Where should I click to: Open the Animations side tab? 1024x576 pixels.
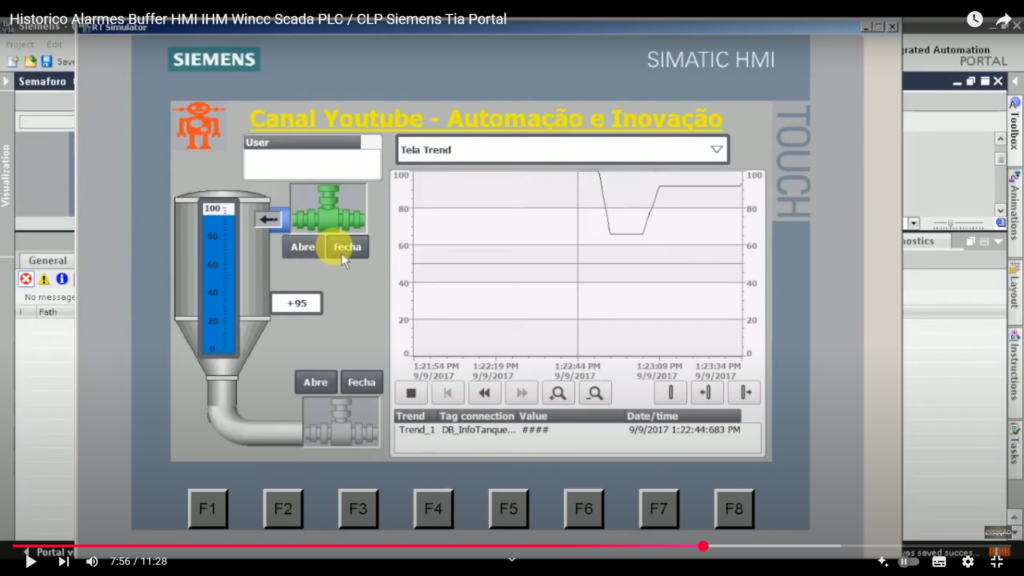point(1014,208)
